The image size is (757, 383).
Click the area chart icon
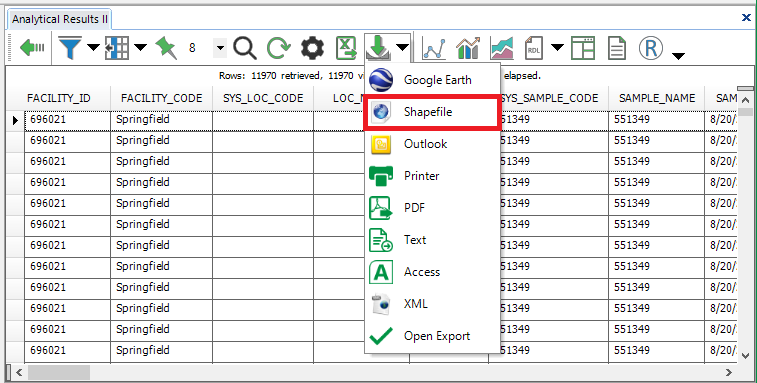502,48
